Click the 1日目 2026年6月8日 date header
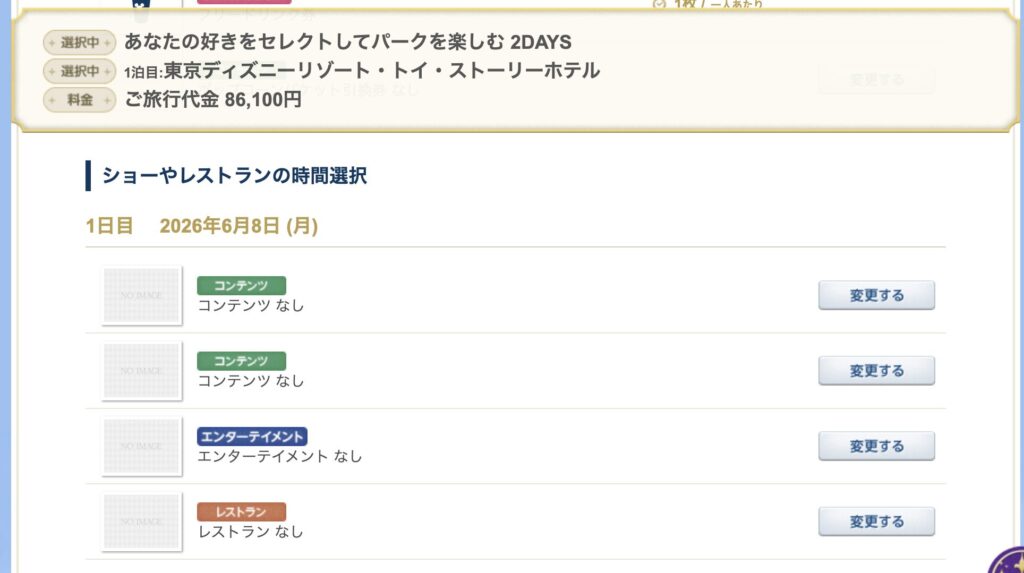 202,227
